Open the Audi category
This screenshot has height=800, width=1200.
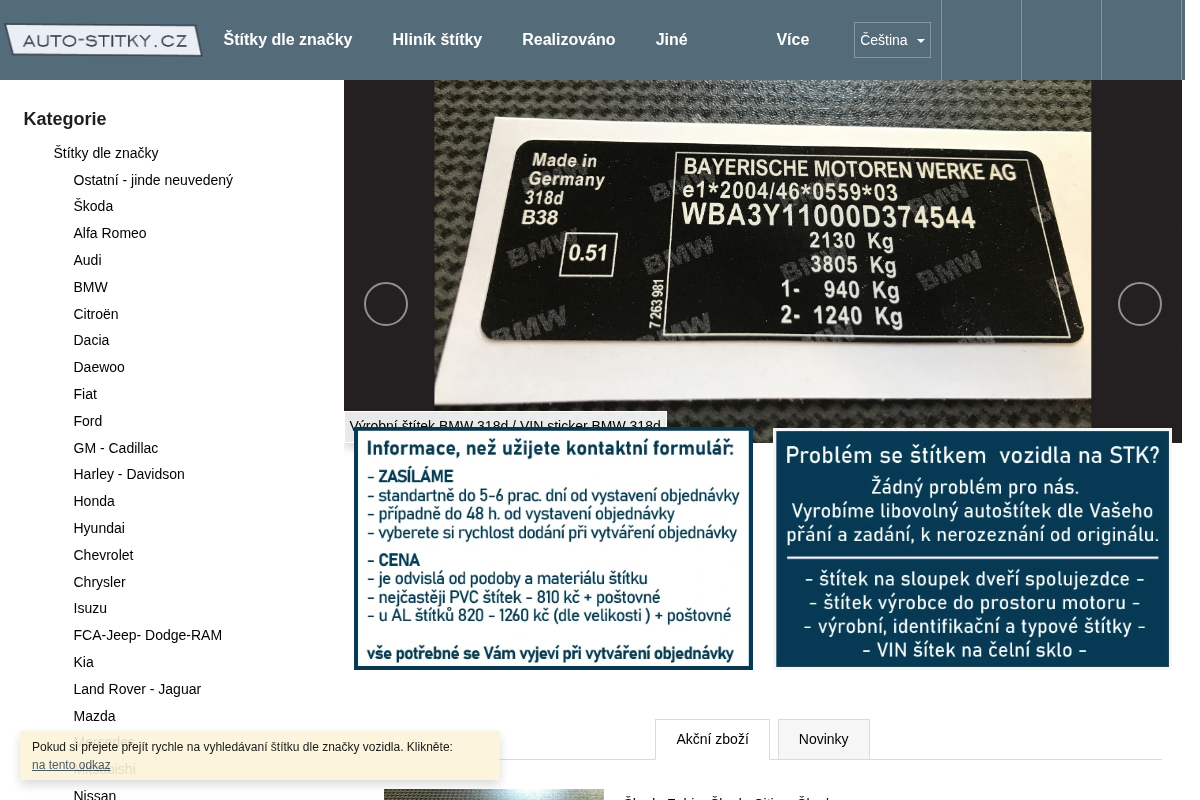pos(87,260)
